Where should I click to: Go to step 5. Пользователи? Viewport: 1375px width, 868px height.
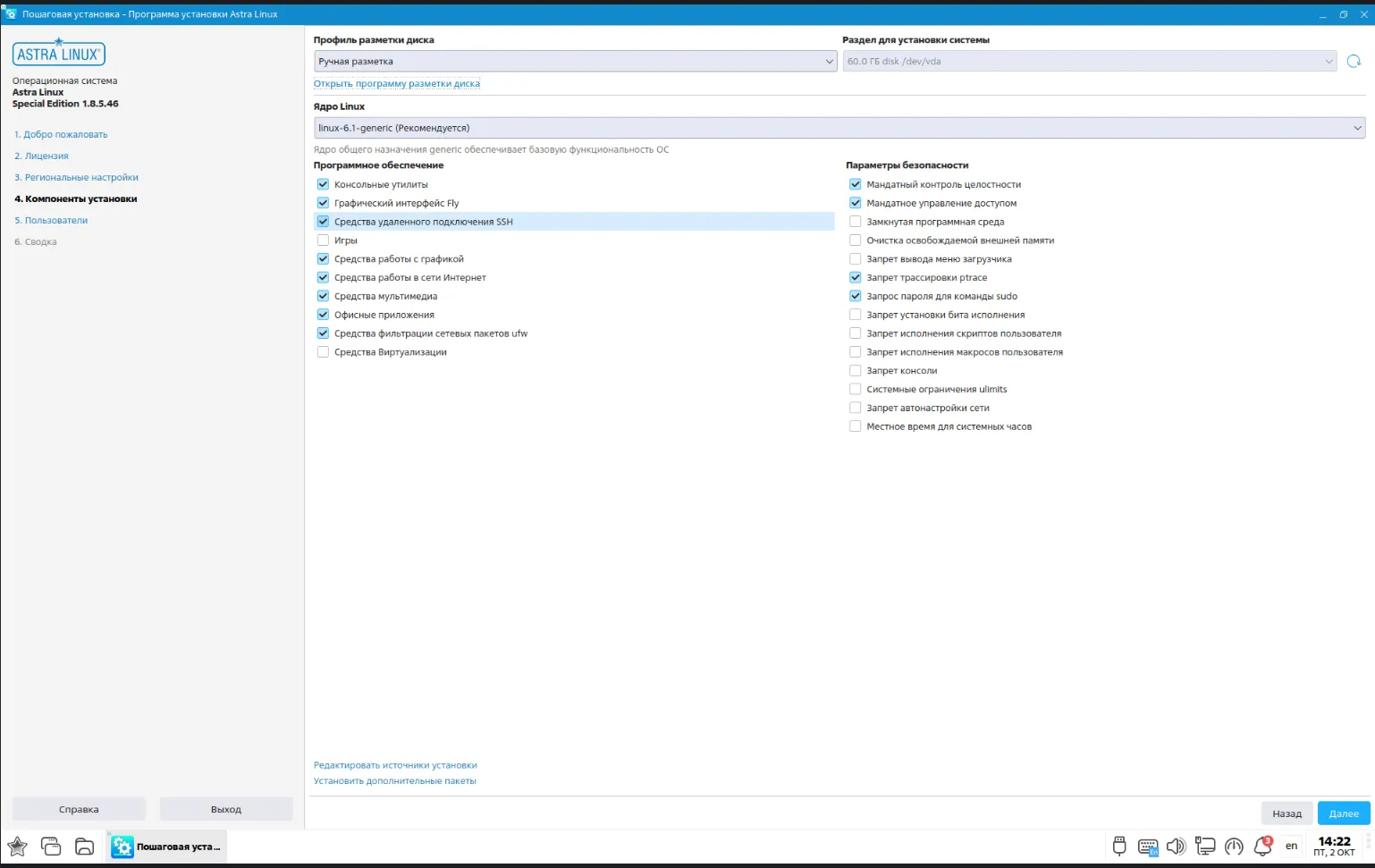click(51, 220)
